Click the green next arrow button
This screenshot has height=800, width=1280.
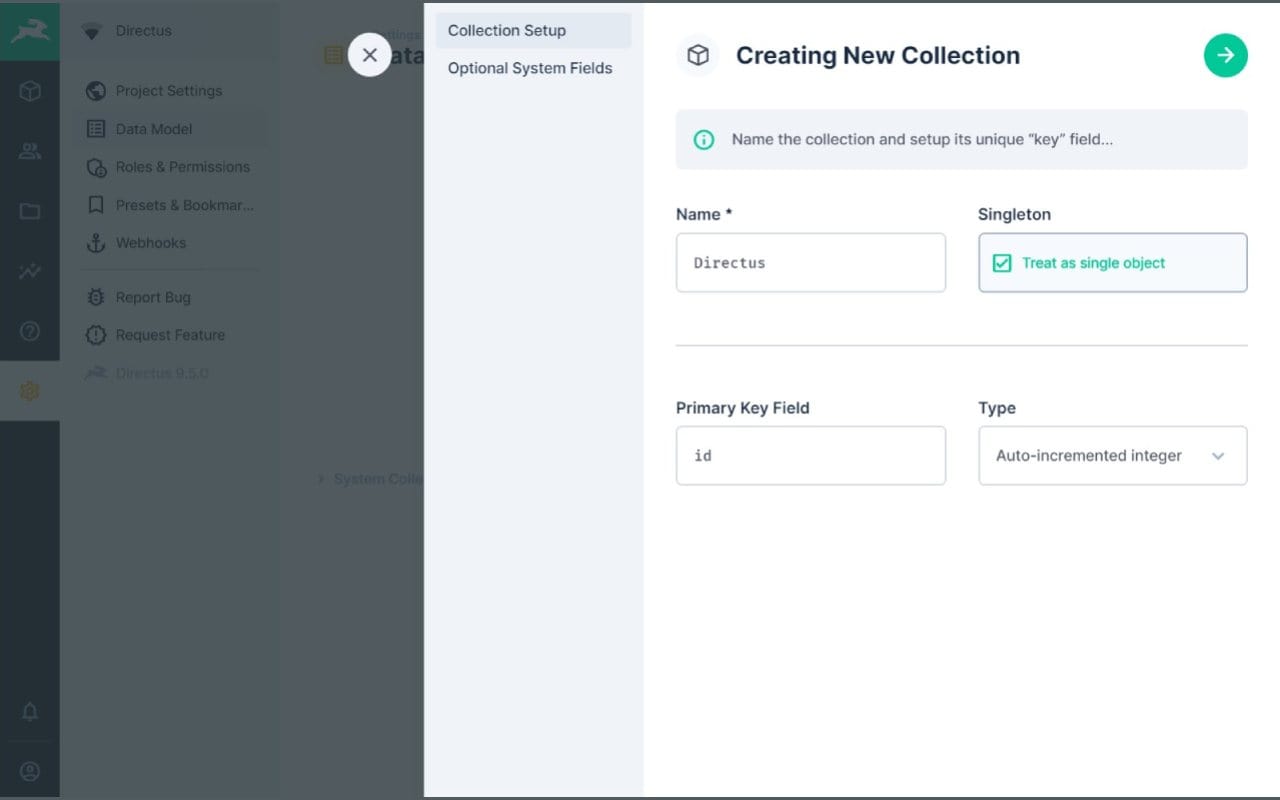tap(1226, 55)
